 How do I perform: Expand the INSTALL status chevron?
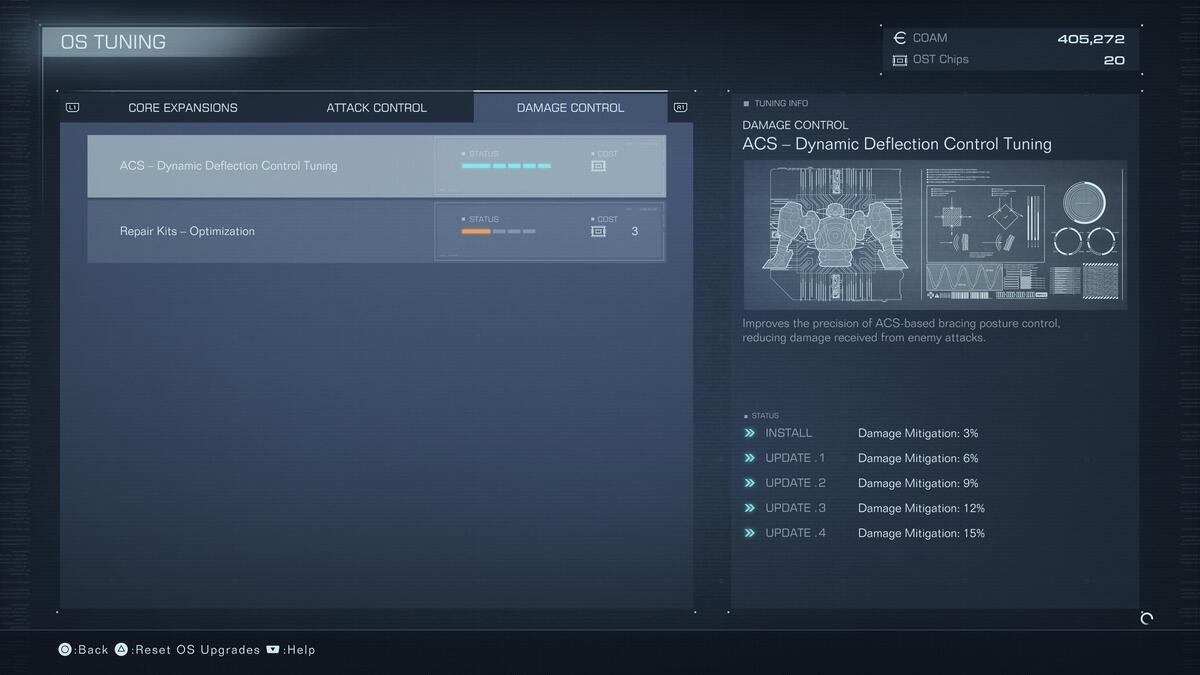[x=750, y=433]
